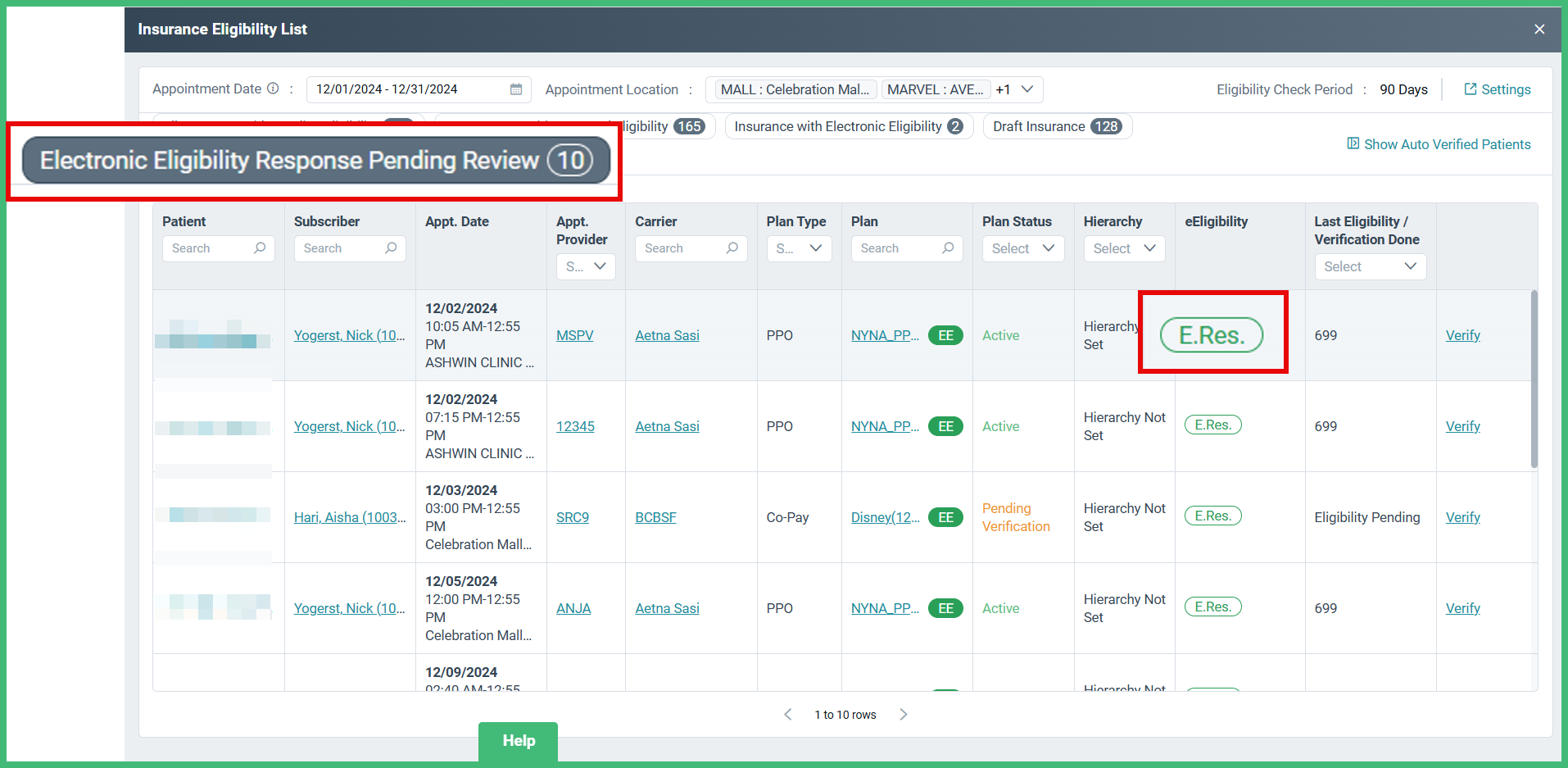Click the calendar icon in Appointment Date field
Image resolution: width=1568 pixels, height=768 pixels.
pyautogui.click(x=516, y=89)
